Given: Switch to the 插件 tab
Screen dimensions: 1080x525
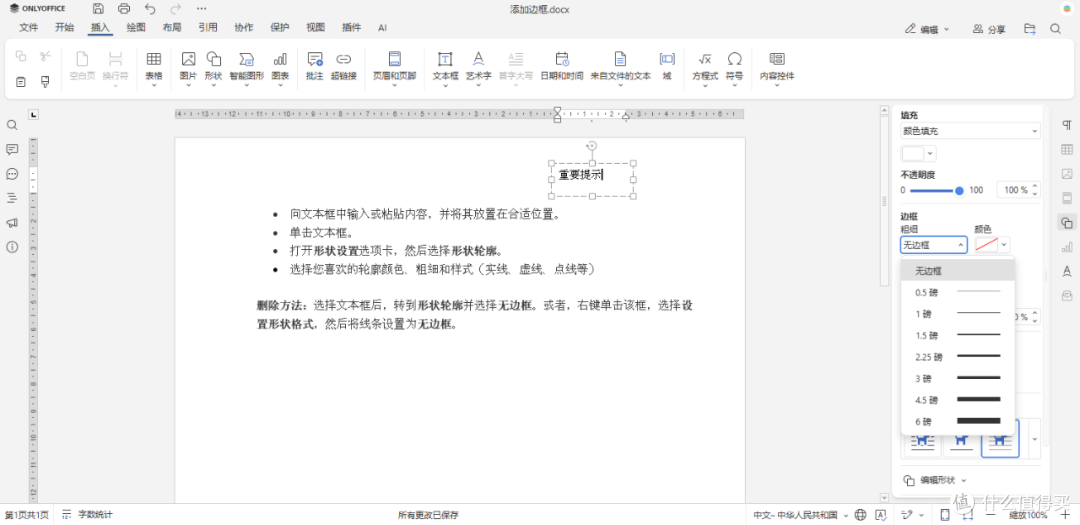Looking at the screenshot, I should pos(351,28).
